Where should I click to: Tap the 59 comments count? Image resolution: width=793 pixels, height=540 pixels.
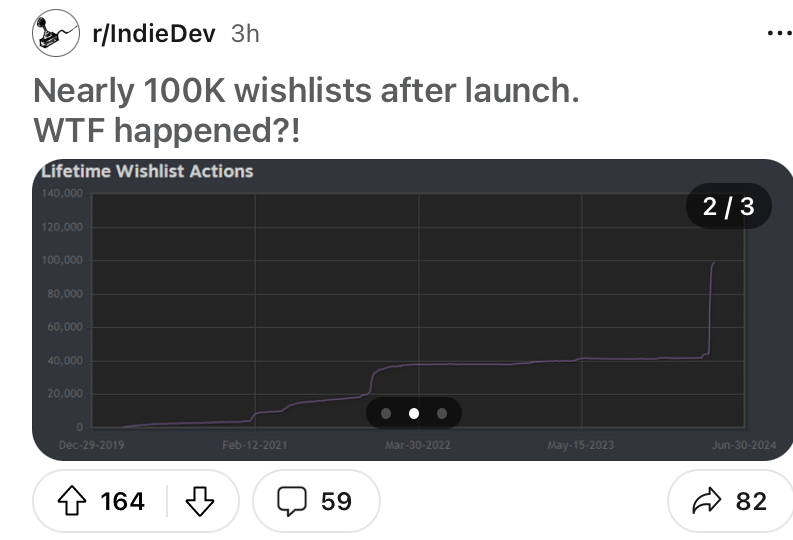pyautogui.click(x=337, y=501)
